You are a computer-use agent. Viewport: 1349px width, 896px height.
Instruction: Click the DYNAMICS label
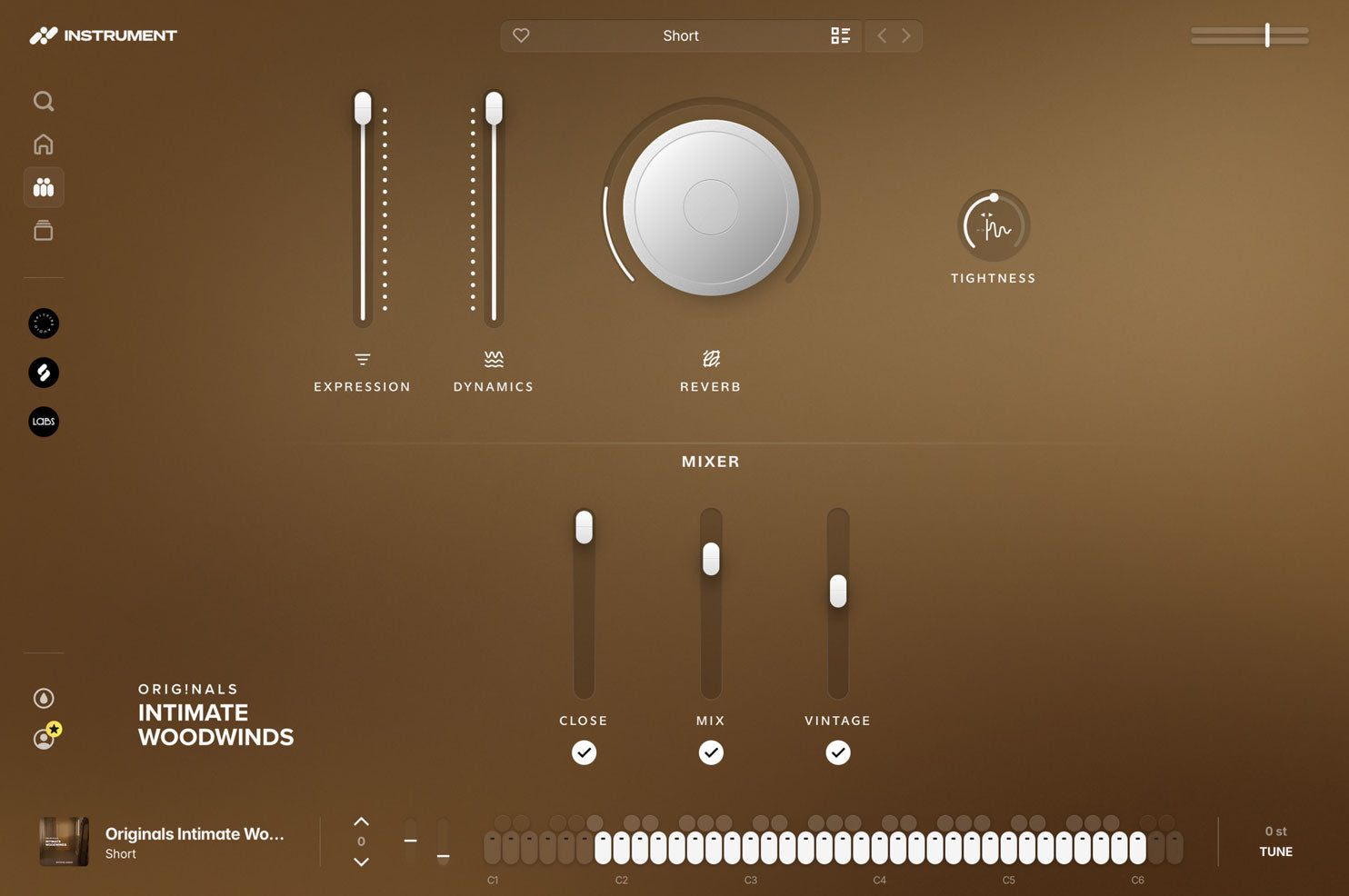(494, 387)
